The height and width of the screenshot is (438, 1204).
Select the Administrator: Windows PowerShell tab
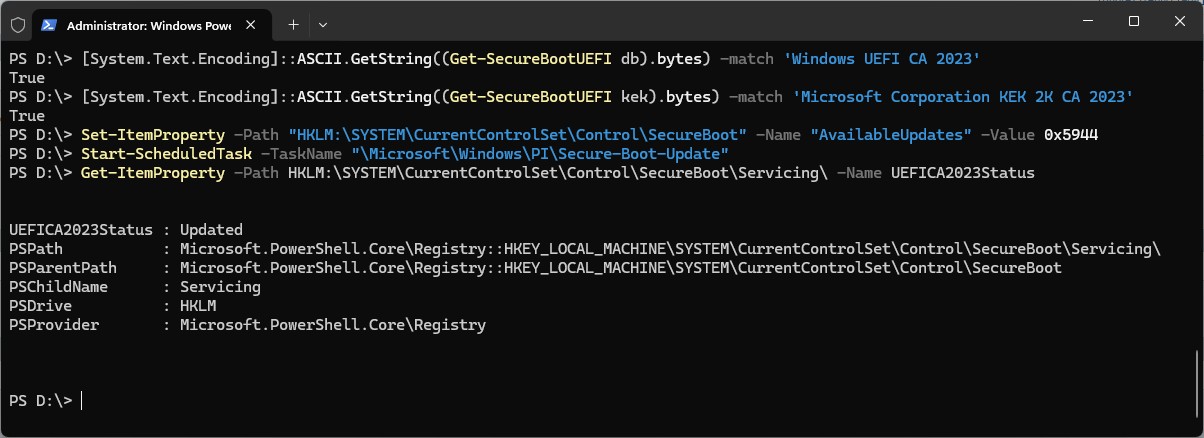[x=140, y=23]
